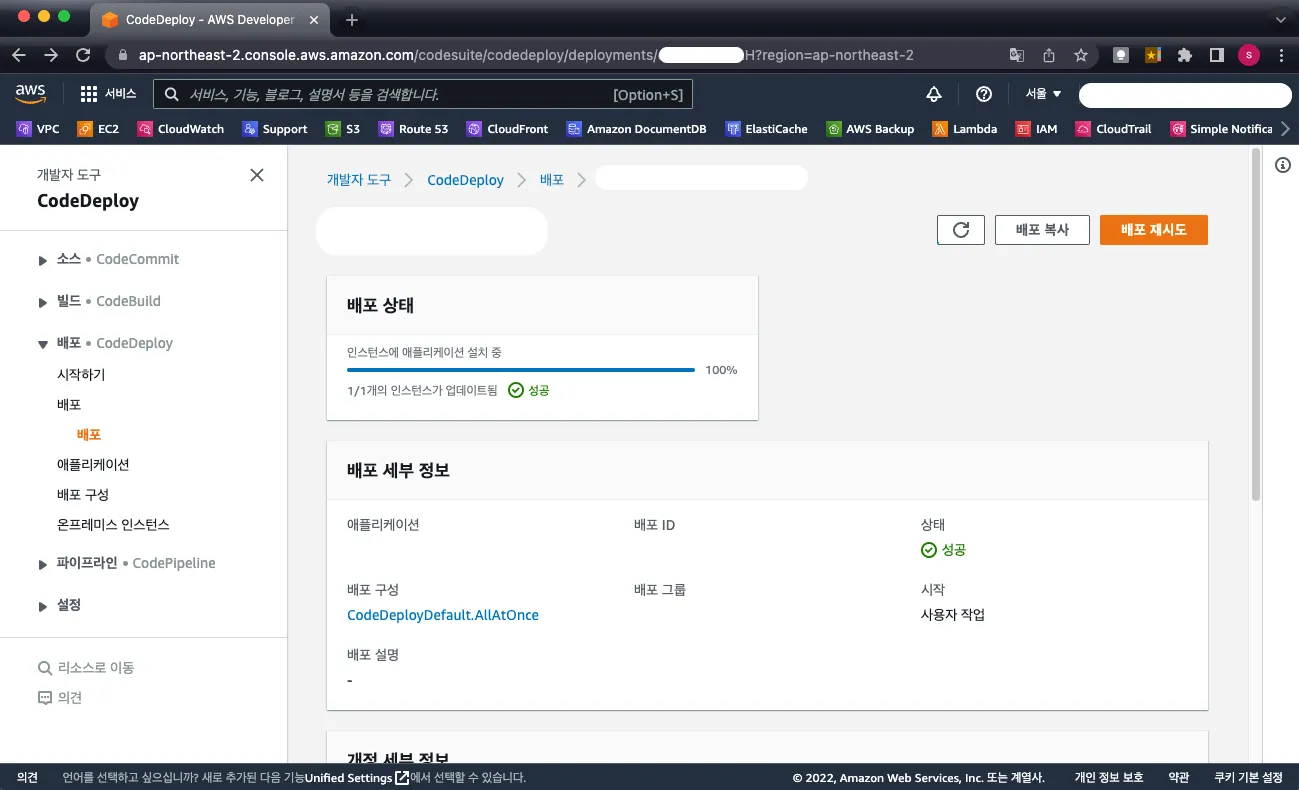Open 개인 정보 보호 in footer

(1108, 777)
